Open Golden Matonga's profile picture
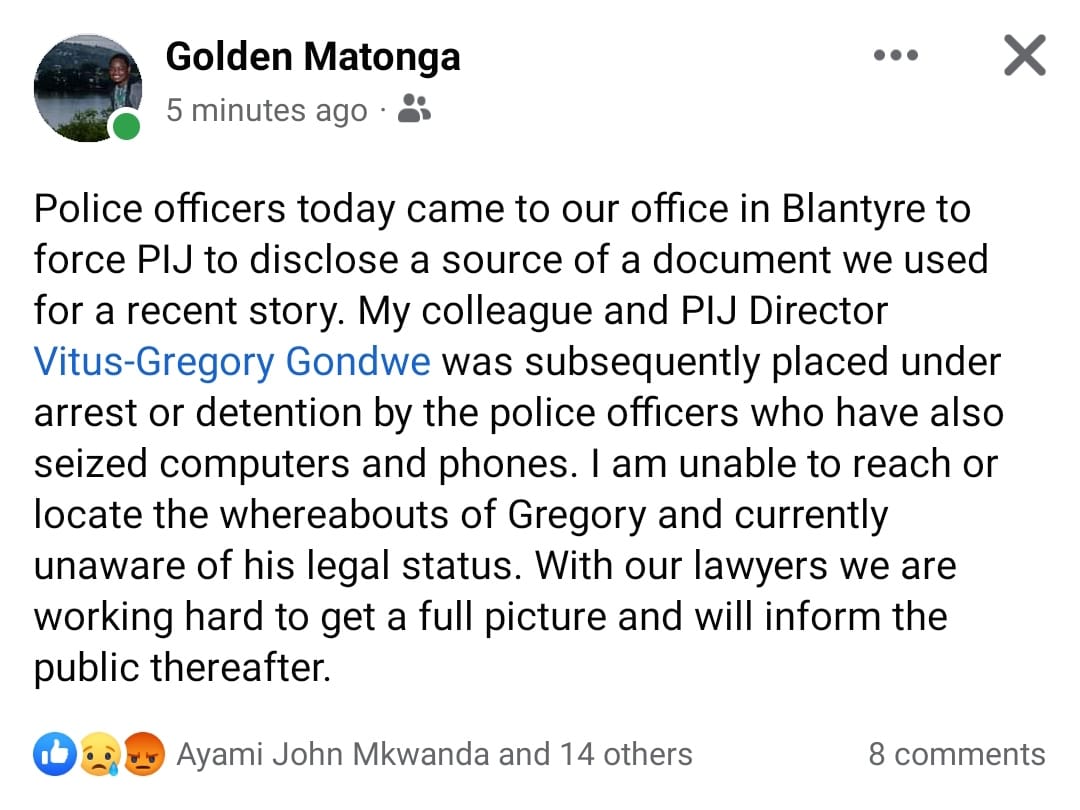The width and height of the screenshot is (1080, 810). [86, 88]
